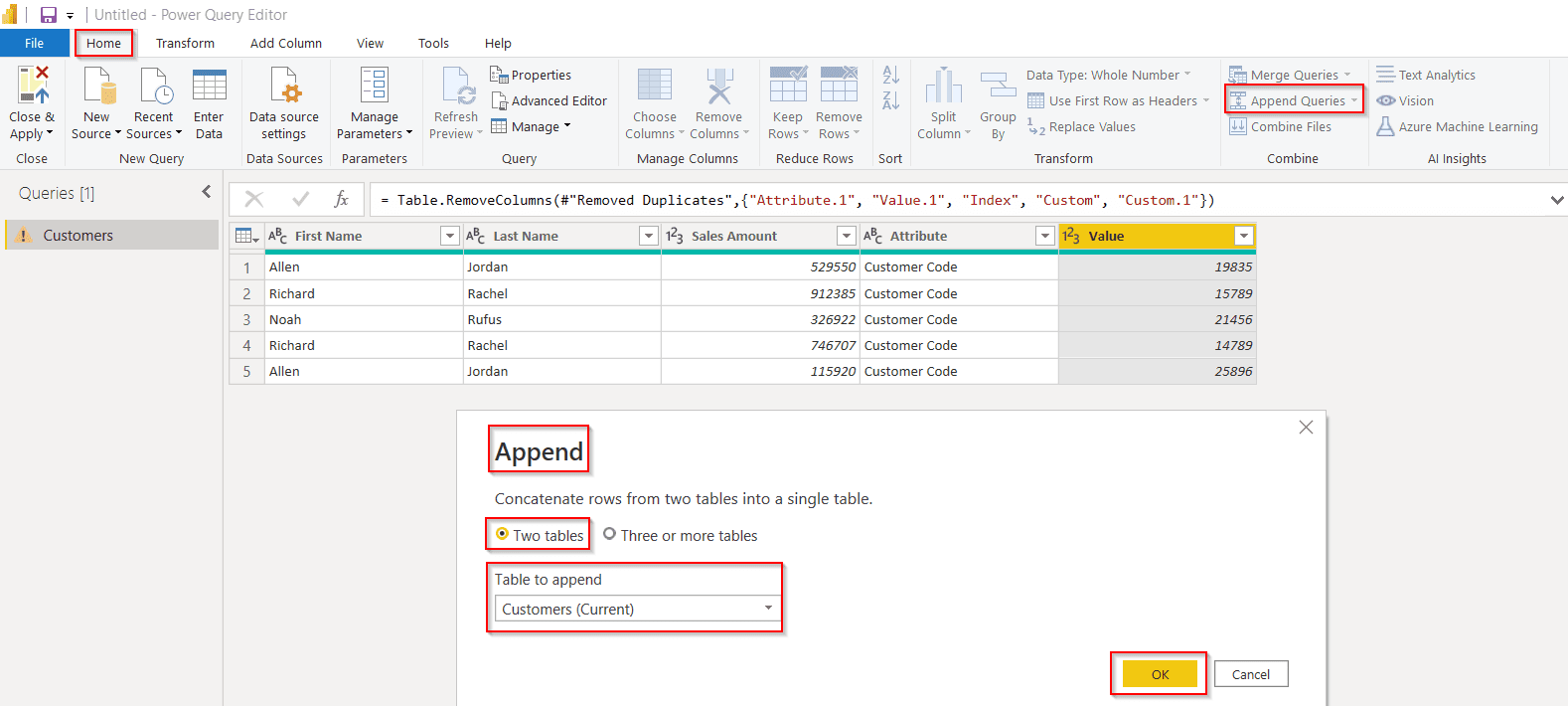Click the Enter Data table icon
Viewport: 1568px width, 706px height.
click(x=209, y=86)
